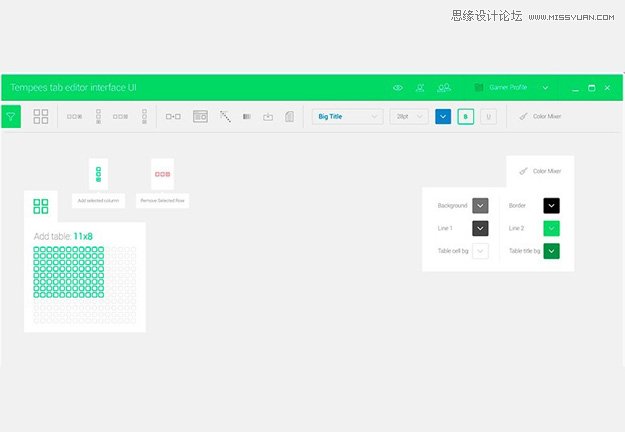Click the green add column icon tile
This screenshot has height=432, width=625.
[x=98, y=174]
